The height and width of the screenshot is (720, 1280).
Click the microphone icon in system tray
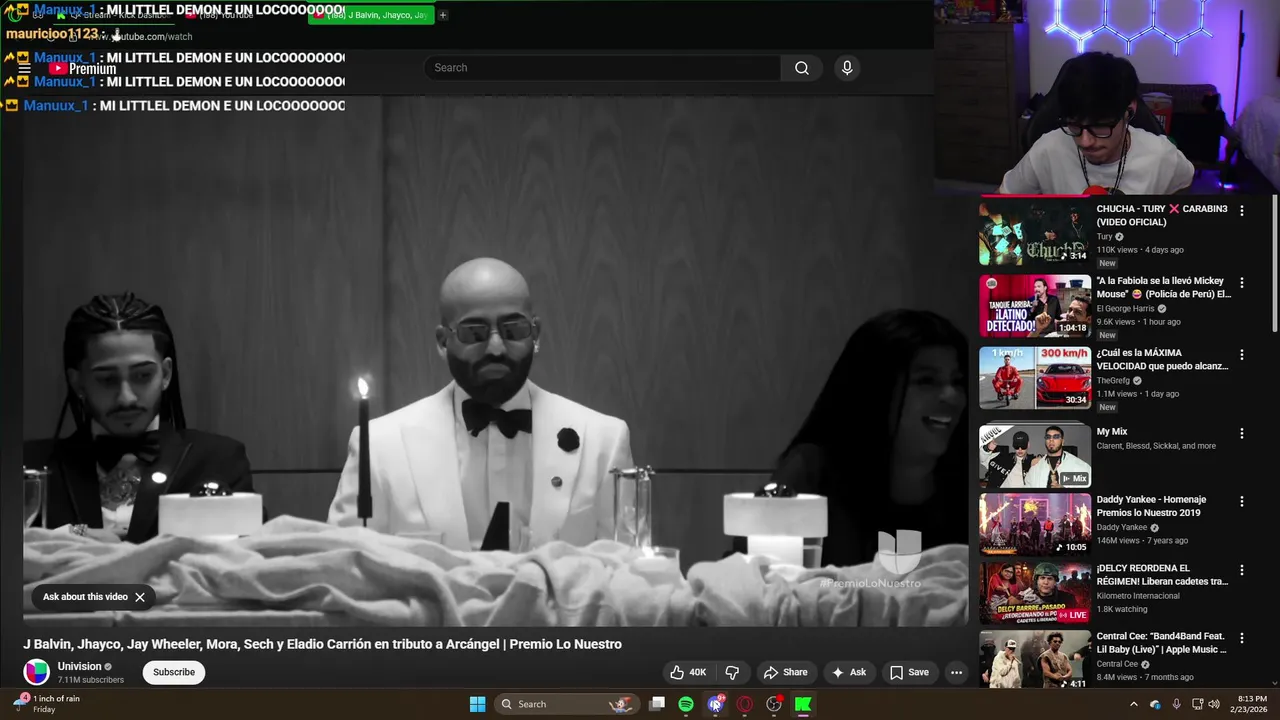coord(1176,704)
